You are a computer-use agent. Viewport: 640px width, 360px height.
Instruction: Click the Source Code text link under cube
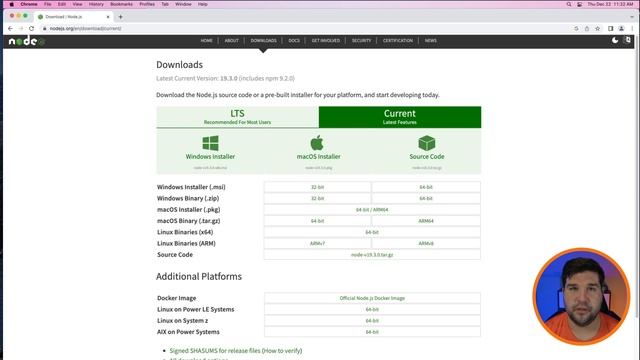pos(427,156)
